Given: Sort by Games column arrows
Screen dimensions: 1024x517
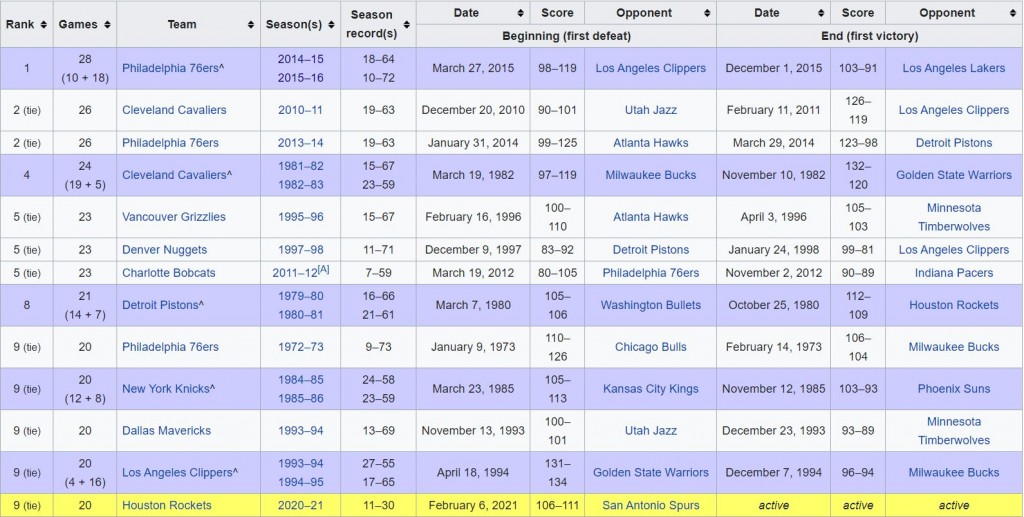Looking at the screenshot, I should click(107, 24).
